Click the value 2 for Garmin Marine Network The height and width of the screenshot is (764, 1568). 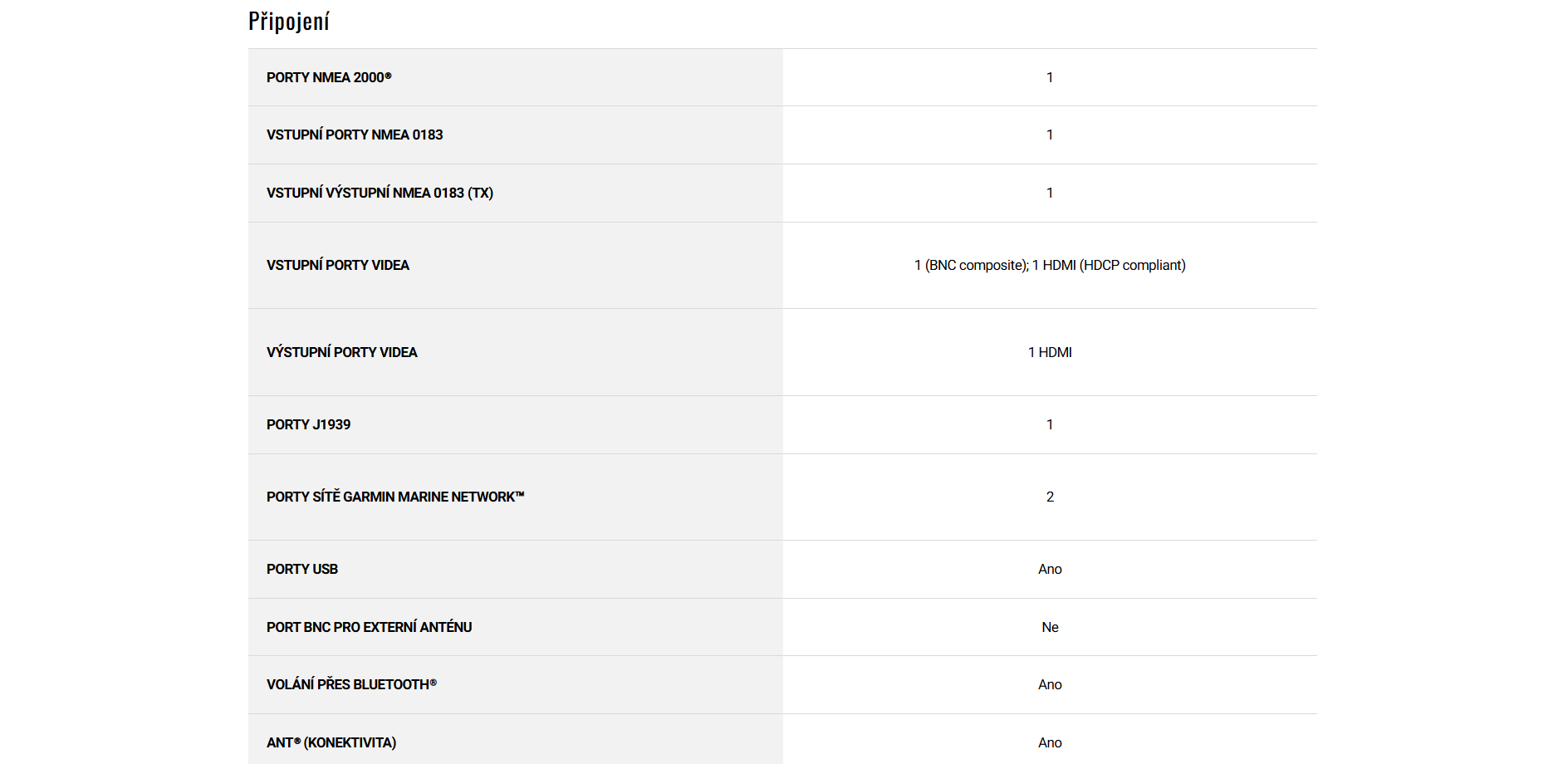[x=1050, y=497]
